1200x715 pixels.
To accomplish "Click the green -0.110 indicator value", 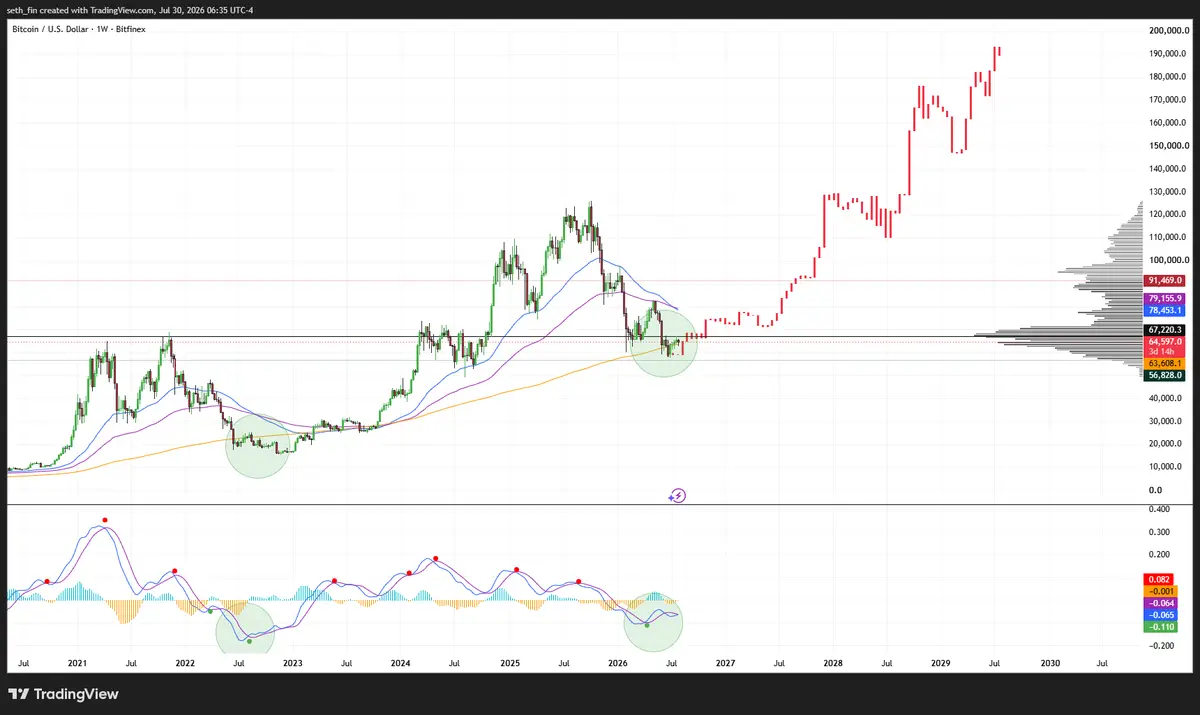I will 1162,627.
